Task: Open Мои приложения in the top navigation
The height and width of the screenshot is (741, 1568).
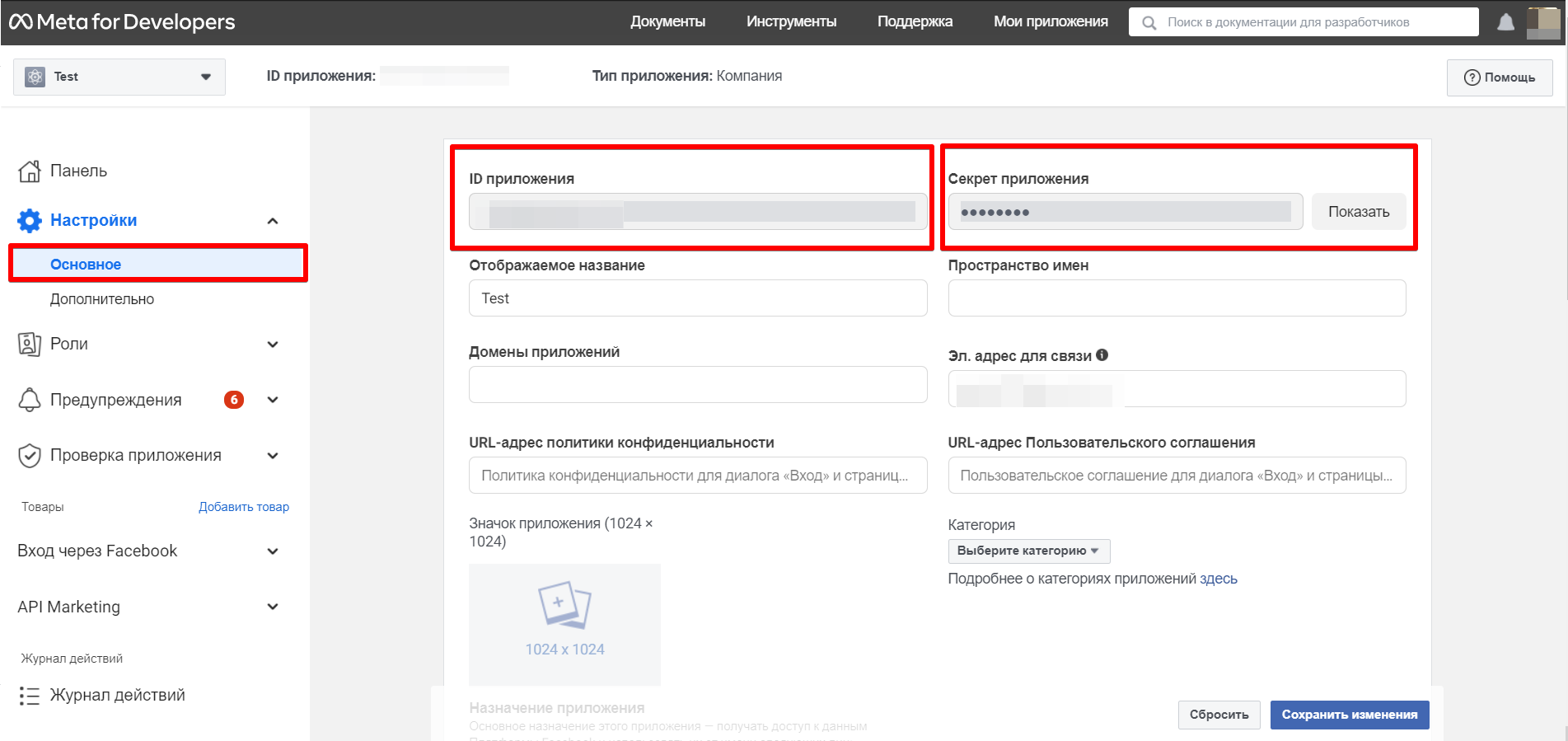Action: point(1050,22)
